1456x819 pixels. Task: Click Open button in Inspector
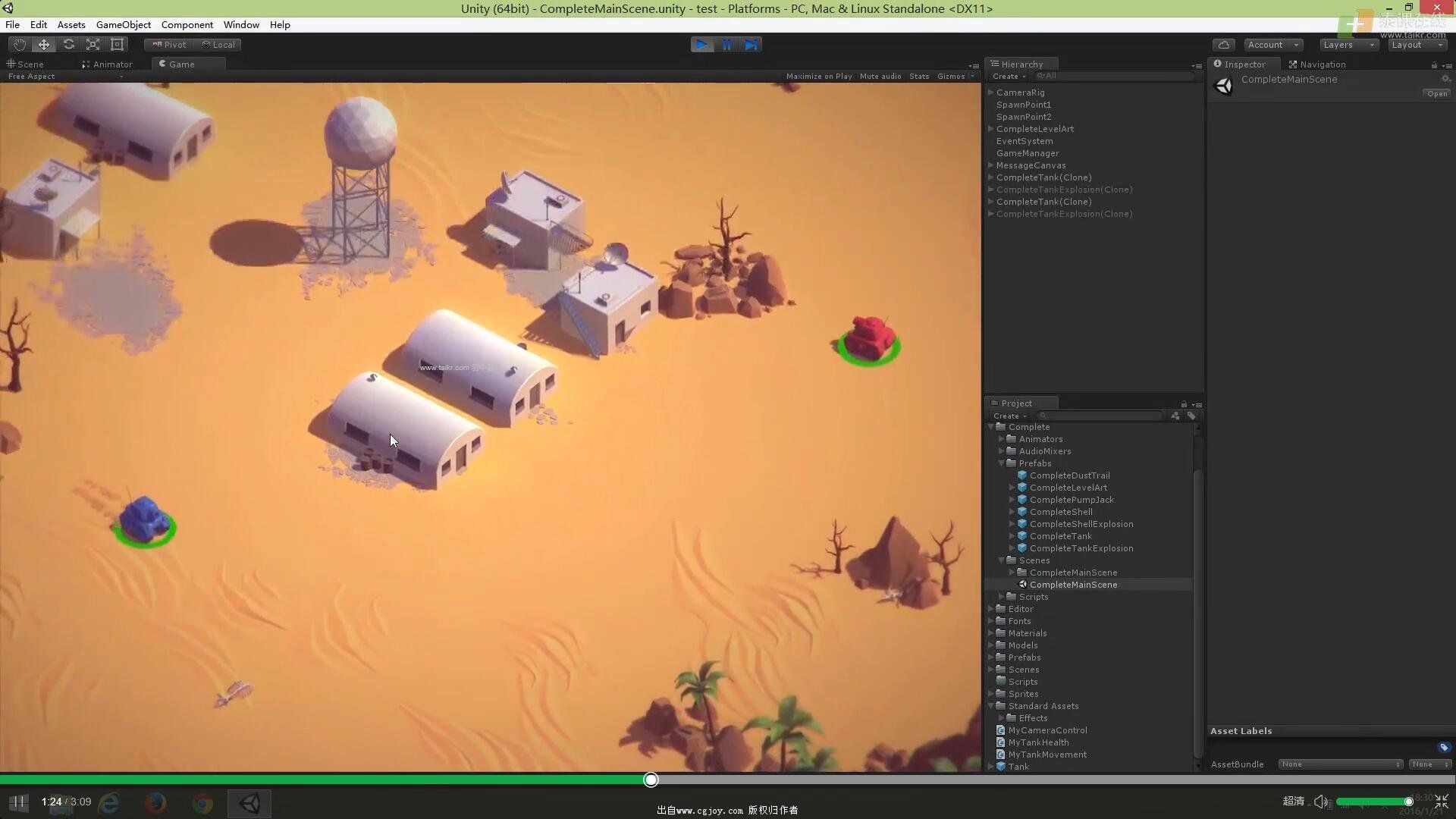point(1437,94)
